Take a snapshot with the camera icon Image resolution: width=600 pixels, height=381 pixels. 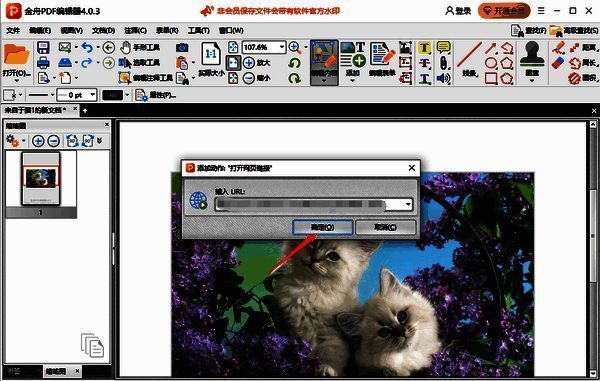(182, 47)
